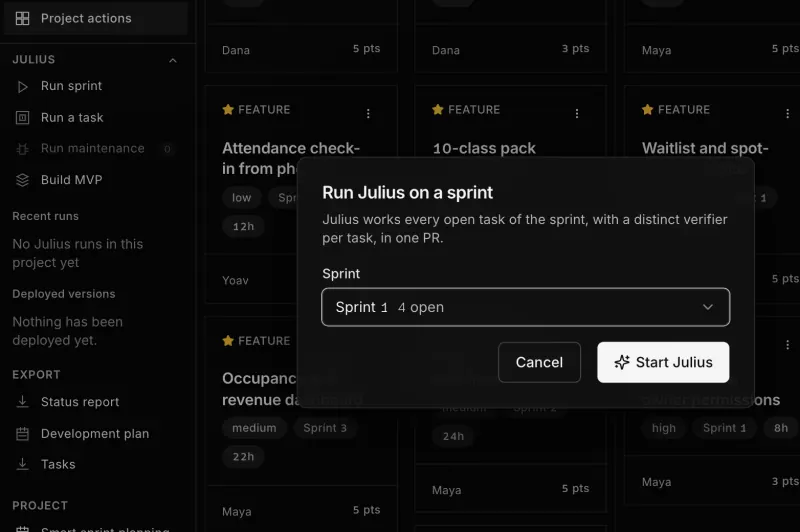Click the 22h estimate tag
This screenshot has height=532, width=800.
click(x=243, y=456)
